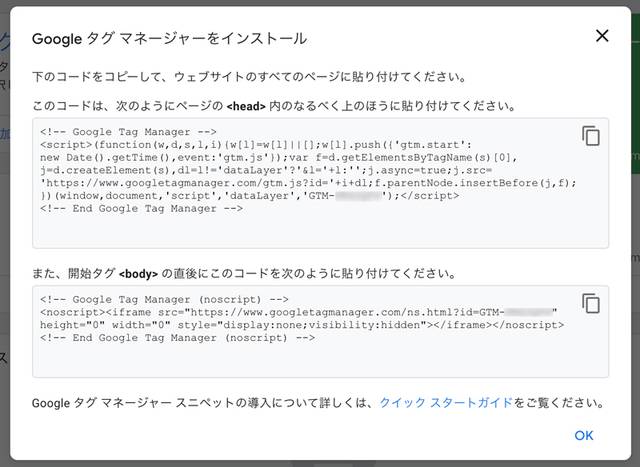
Task: Click the code line starting '})(window,document'
Action: (249, 196)
